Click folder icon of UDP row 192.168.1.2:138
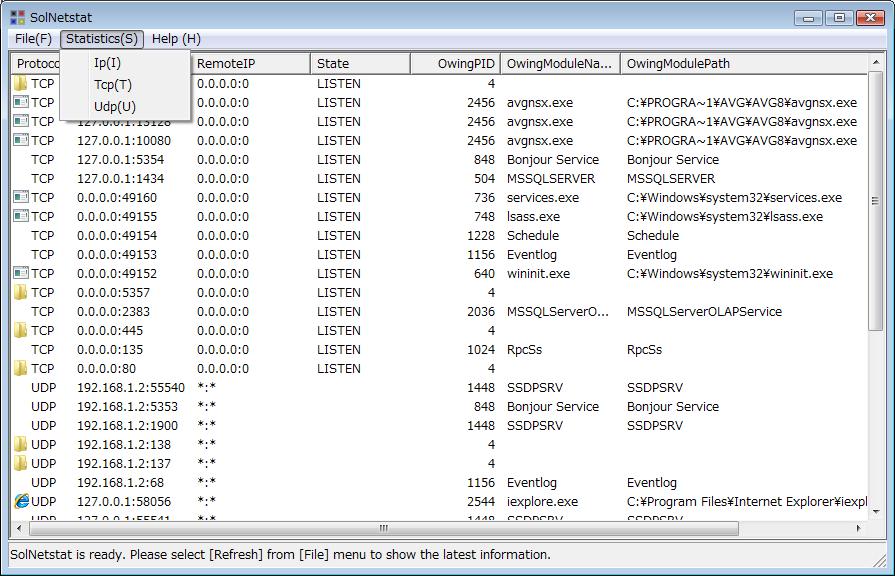 (x=21, y=444)
